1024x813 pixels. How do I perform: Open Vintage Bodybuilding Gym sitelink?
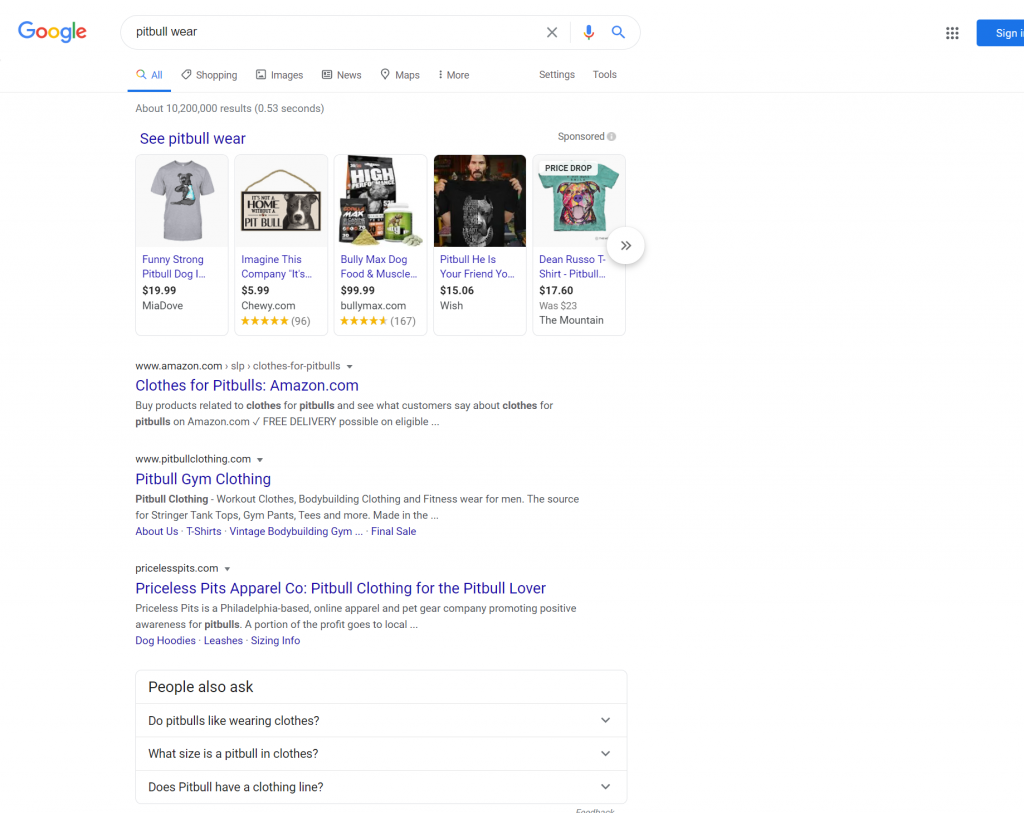click(x=296, y=532)
